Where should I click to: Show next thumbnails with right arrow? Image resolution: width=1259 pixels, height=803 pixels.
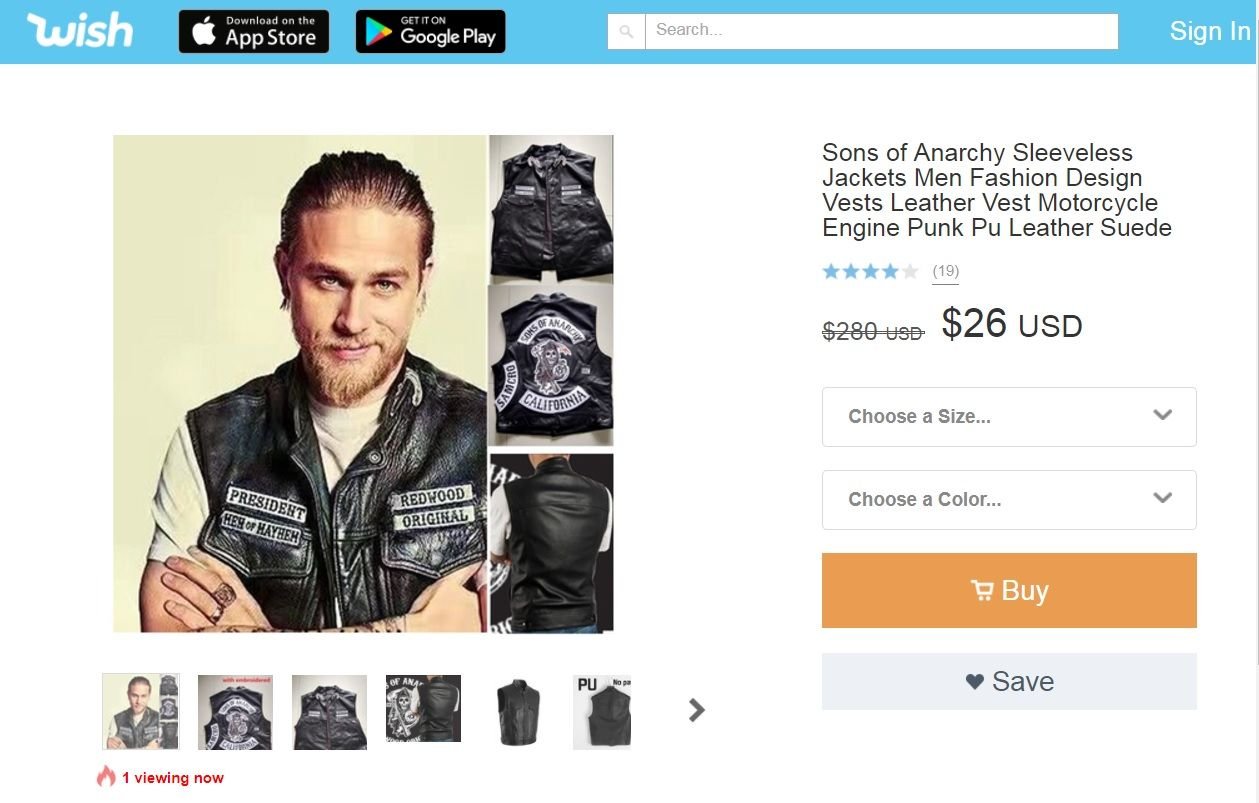point(697,710)
